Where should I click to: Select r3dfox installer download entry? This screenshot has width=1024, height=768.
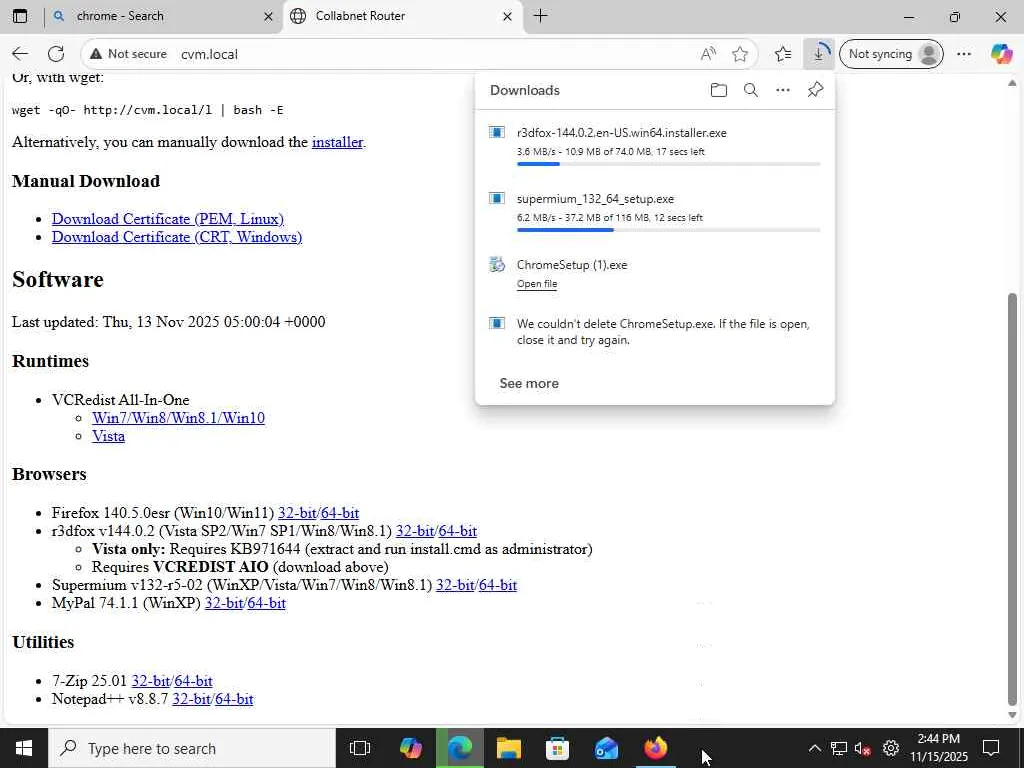(x=655, y=143)
